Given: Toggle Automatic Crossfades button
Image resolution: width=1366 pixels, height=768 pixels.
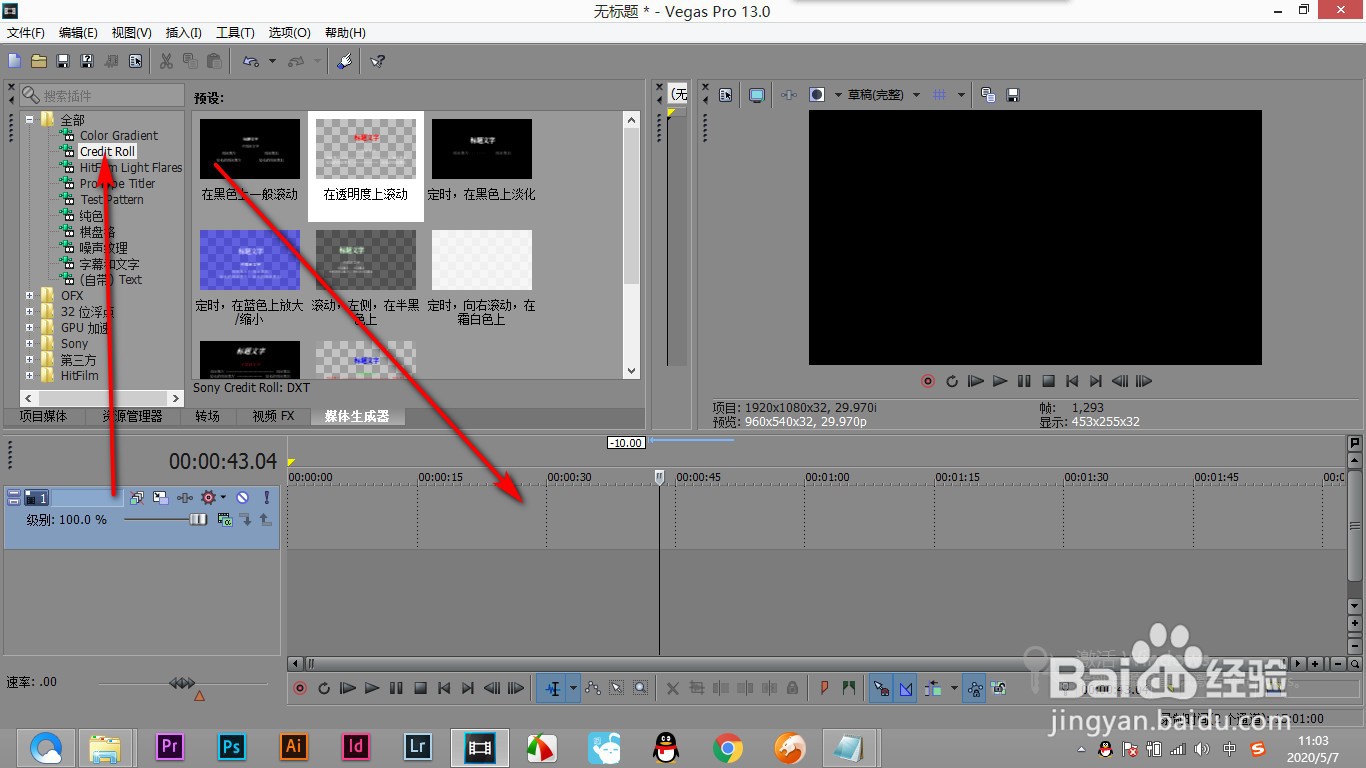Looking at the screenshot, I should coord(905,688).
